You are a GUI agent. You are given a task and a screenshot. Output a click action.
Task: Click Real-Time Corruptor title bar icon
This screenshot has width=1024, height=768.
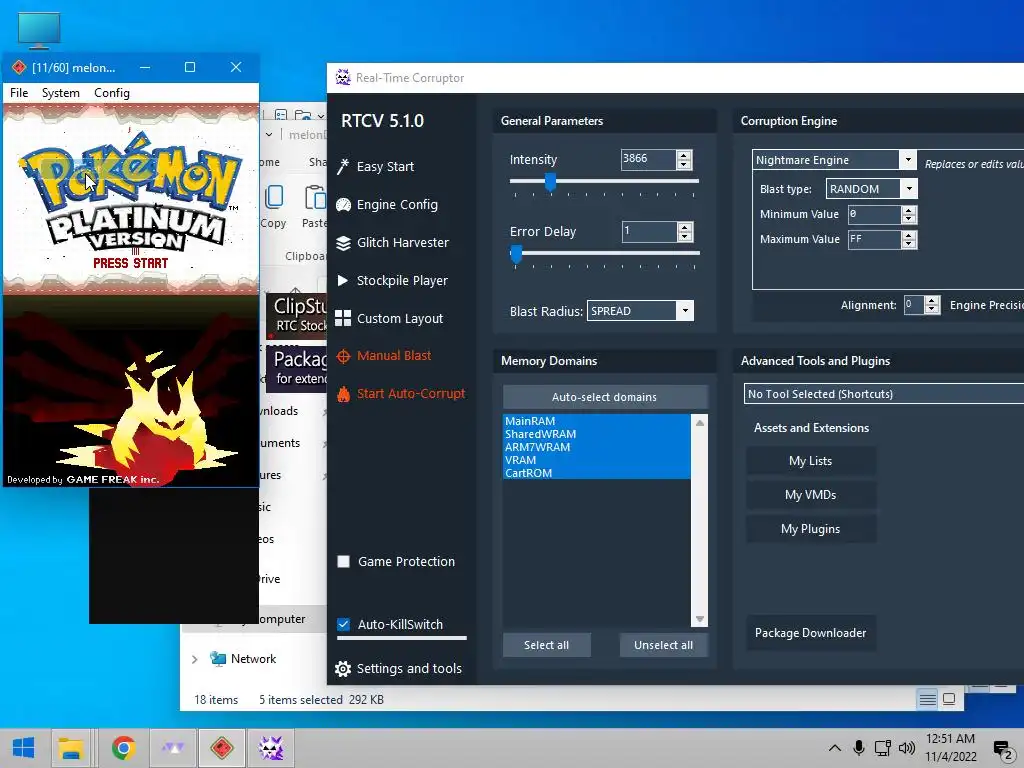[x=343, y=77]
